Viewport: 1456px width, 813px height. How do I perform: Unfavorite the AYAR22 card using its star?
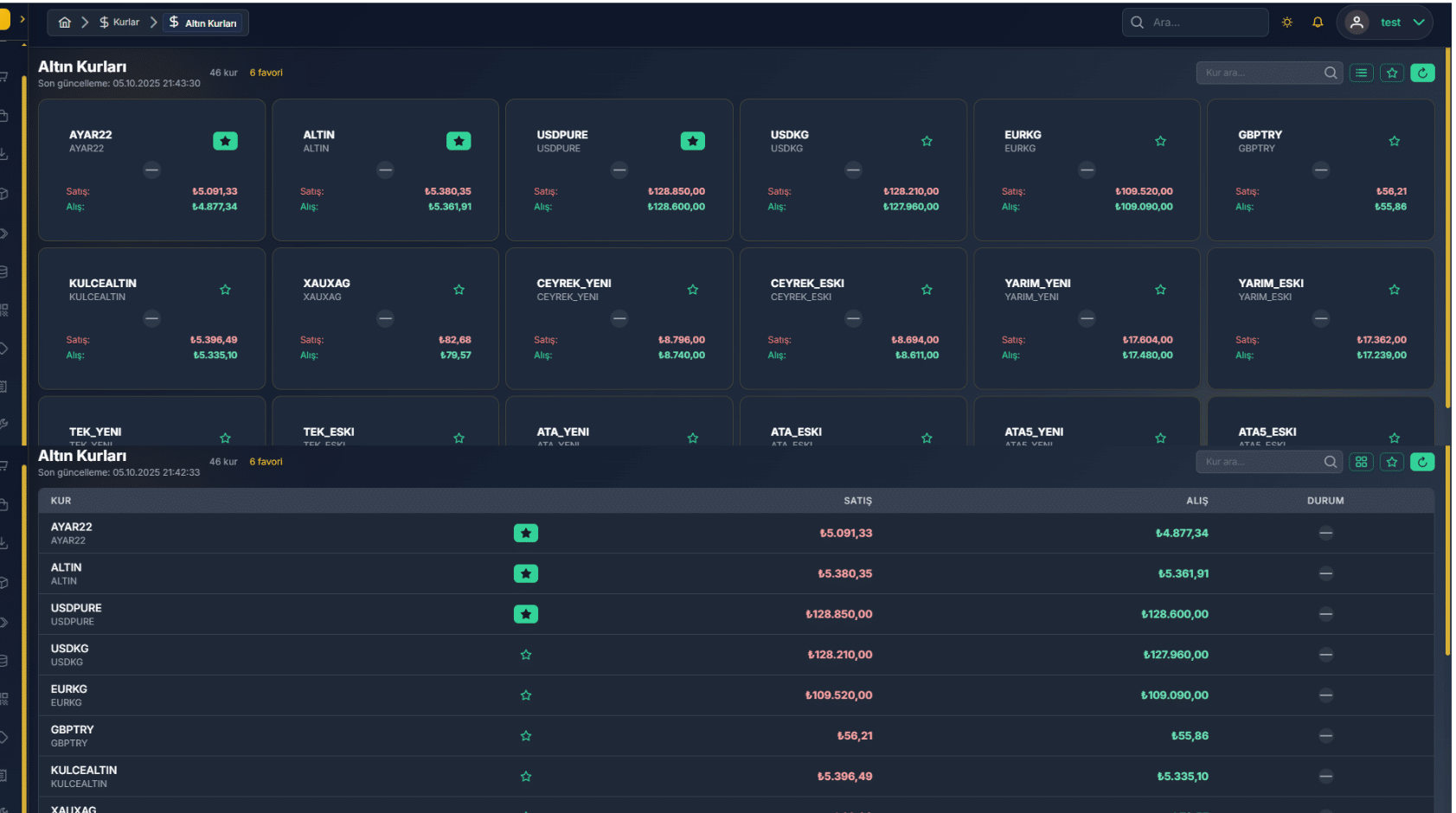pyautogui.click(x=225, y=141)
